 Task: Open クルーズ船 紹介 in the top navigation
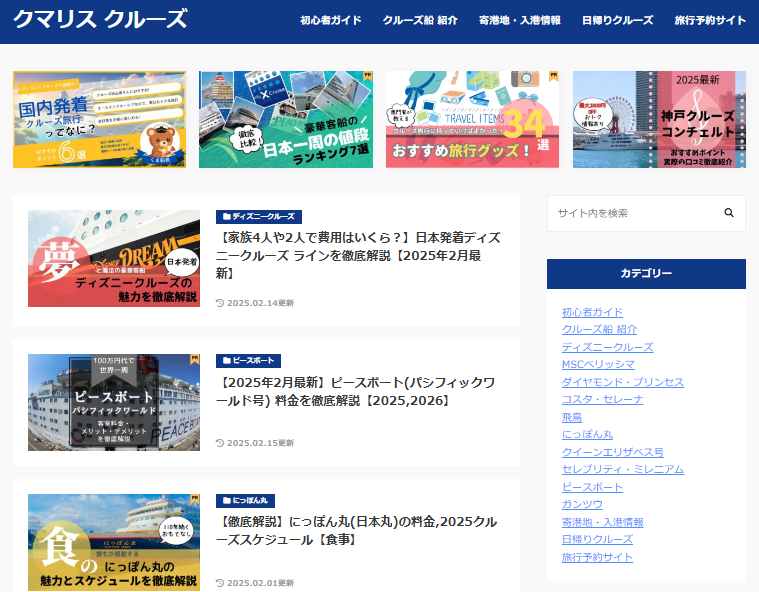point(420,20)
